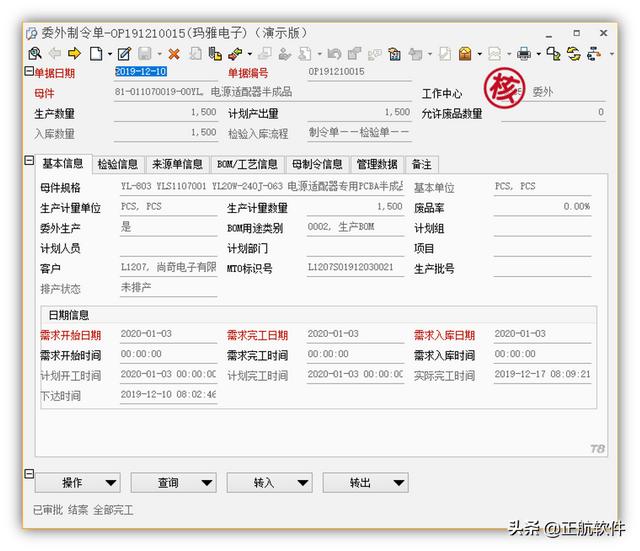Open the 转出 dropdown button

coord(365,483)
